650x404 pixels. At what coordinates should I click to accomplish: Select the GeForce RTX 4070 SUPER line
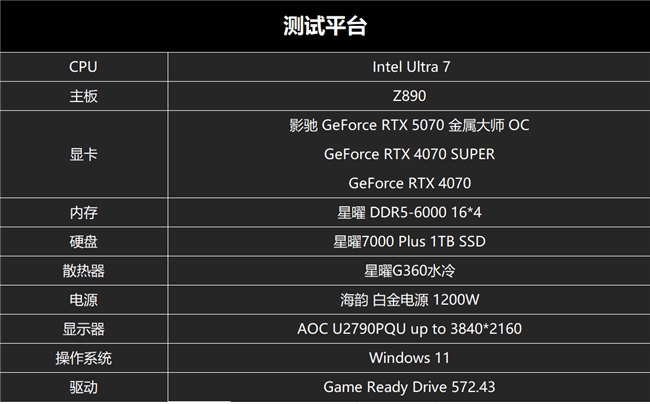pos(409,155)
